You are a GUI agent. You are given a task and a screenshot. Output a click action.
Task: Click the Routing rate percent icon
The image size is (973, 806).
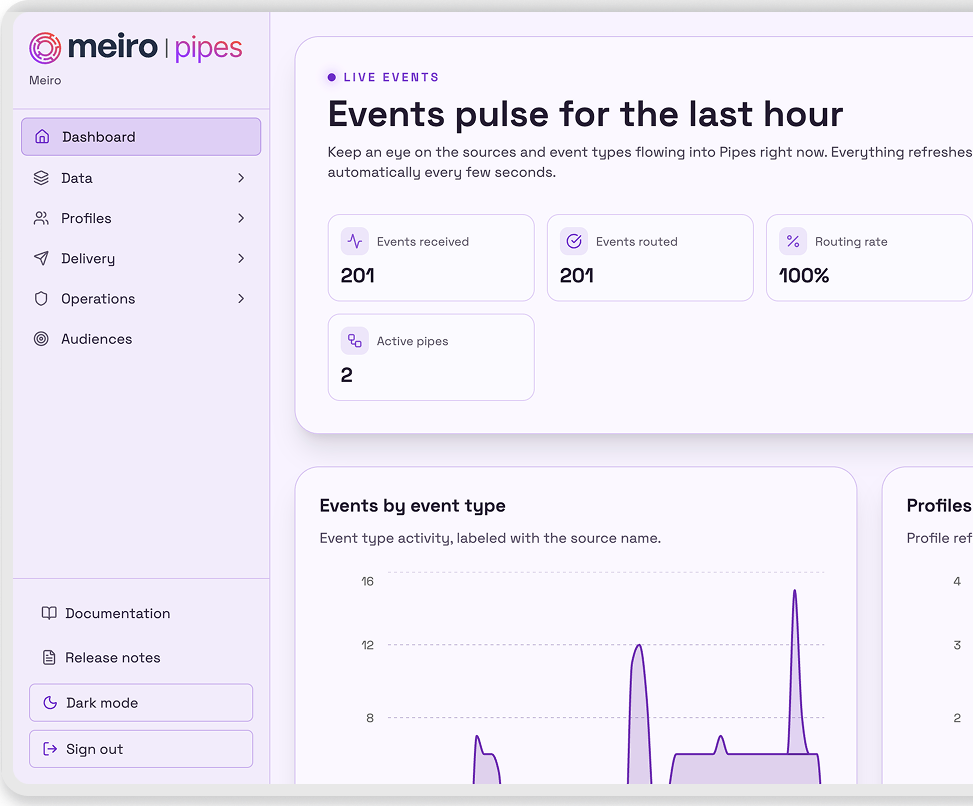click(x=793, y=241)
